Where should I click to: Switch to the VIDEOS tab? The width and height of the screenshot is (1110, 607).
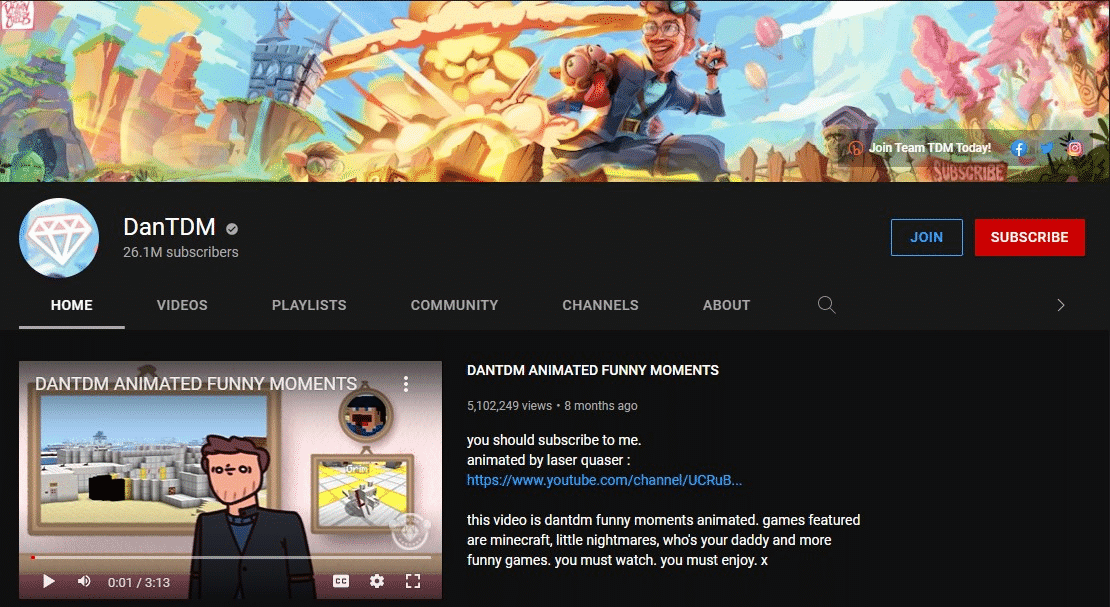coord(182,305)
